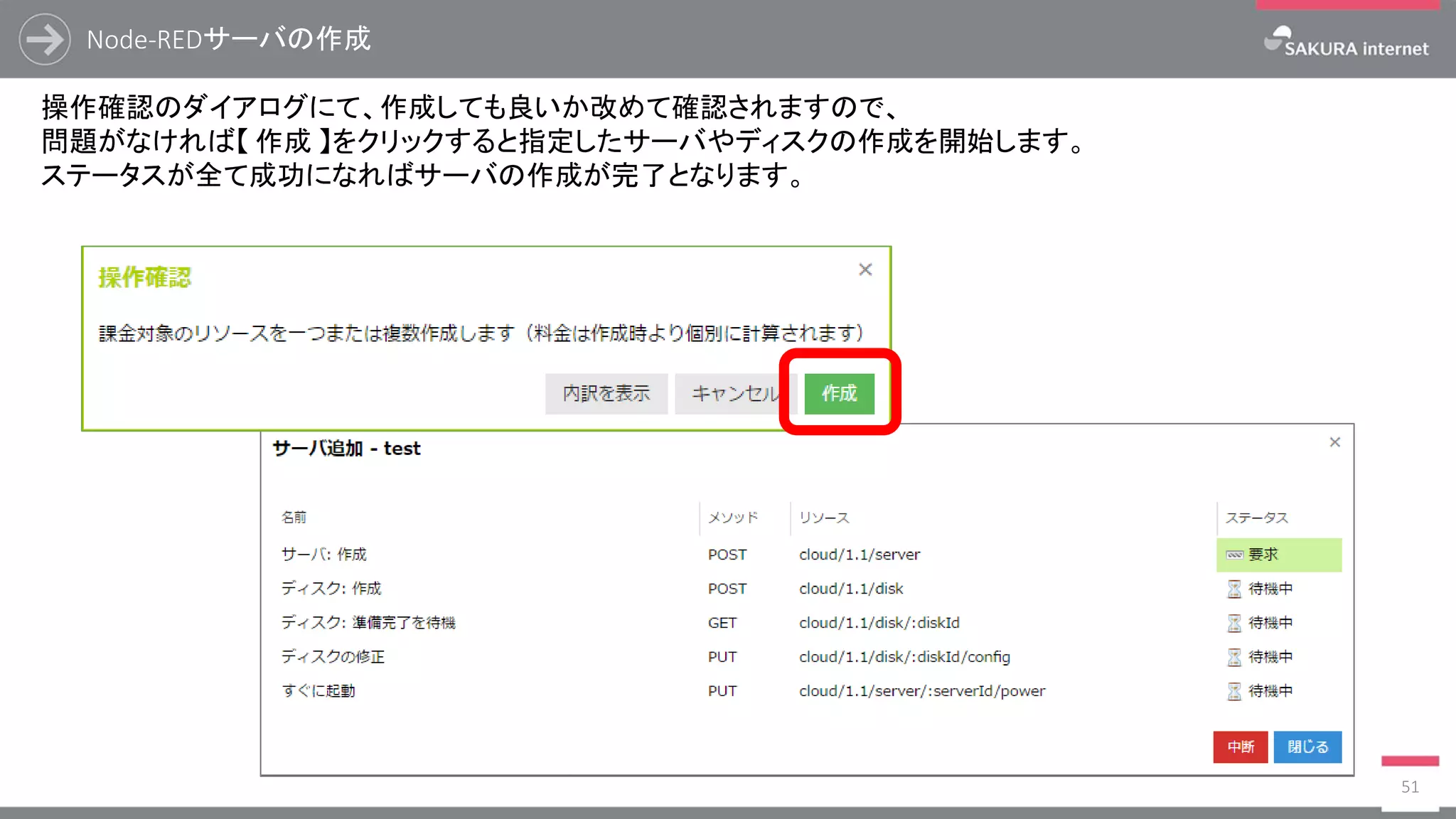The width and height of the screenshot is (1456, 819).
Task: Click the green 作成 button
Action: coord(839,393)
